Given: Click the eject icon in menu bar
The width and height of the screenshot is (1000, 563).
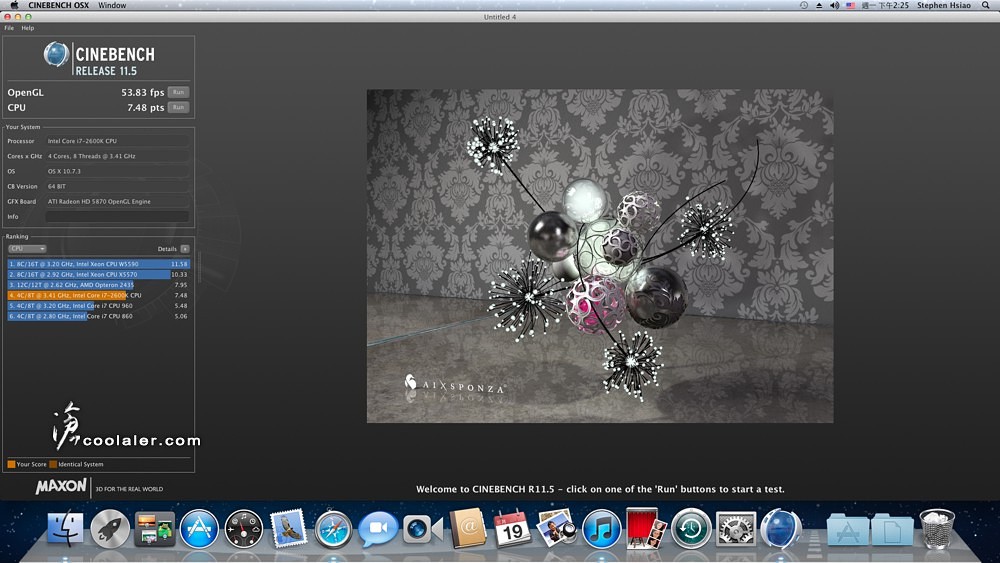Looking at the screenshot, I should pos(819,5).
